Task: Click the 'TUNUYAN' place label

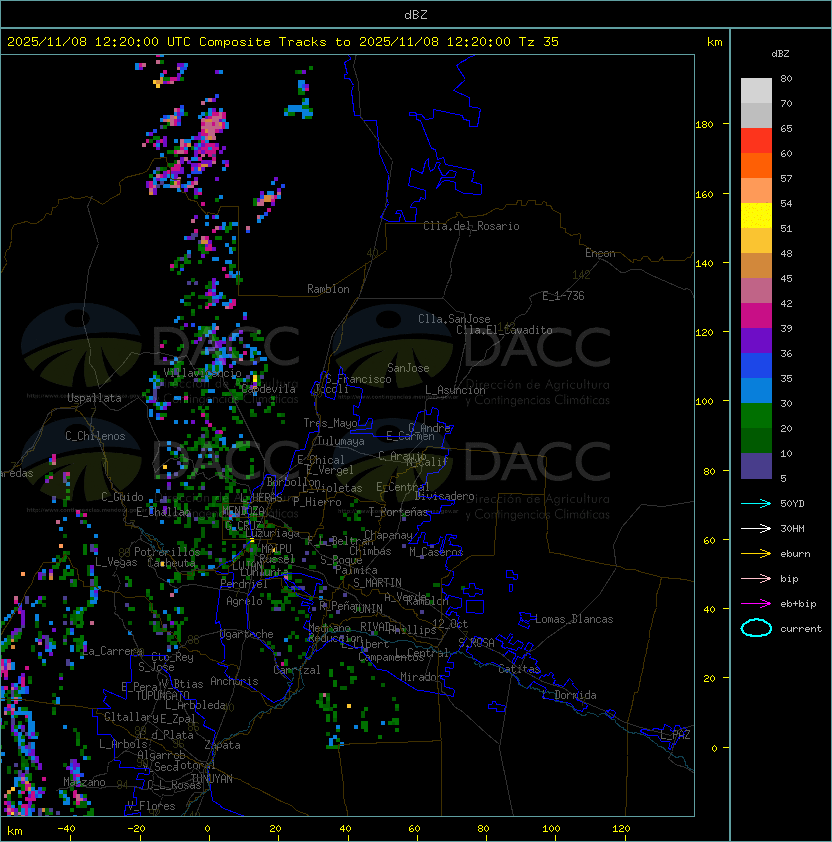Action: coord(212,779)
